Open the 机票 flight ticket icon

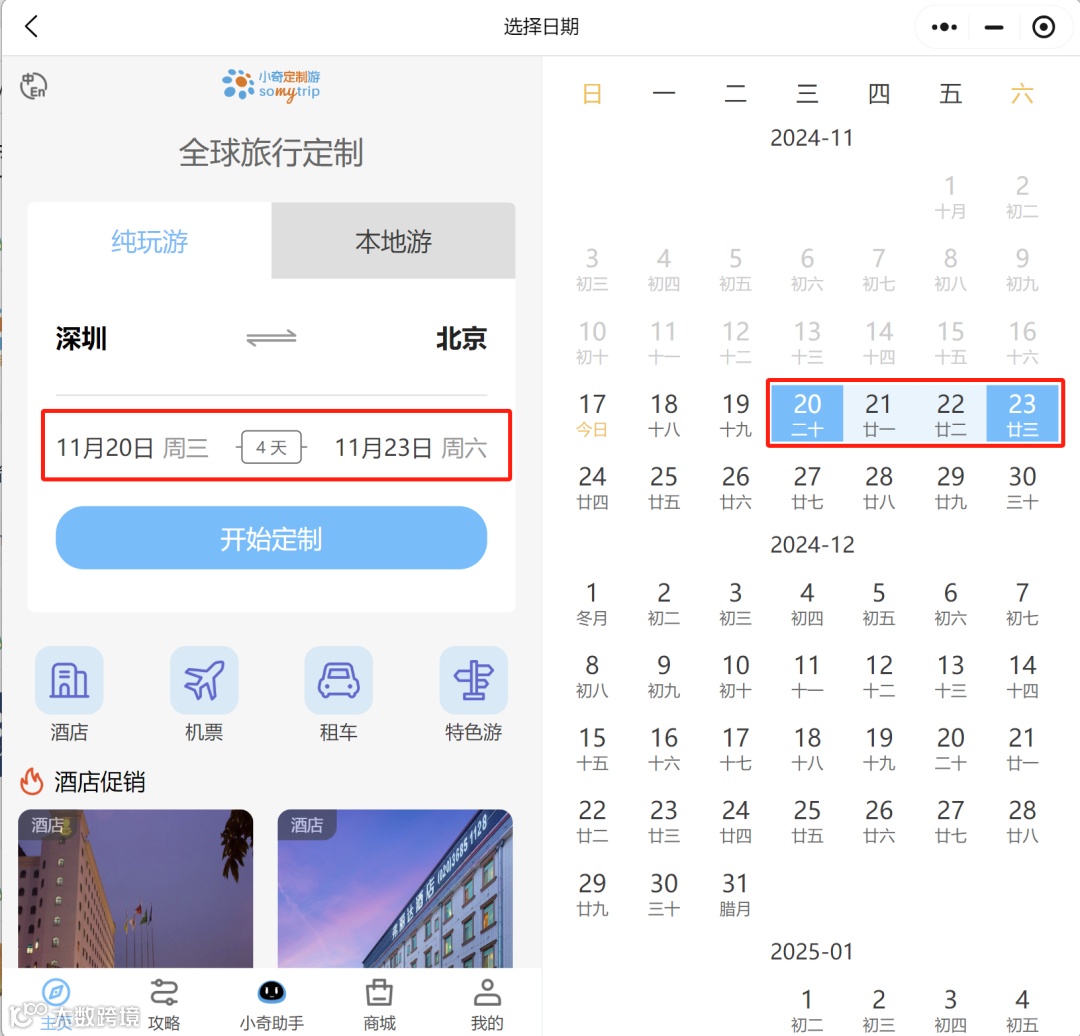(x=204, y=680)
